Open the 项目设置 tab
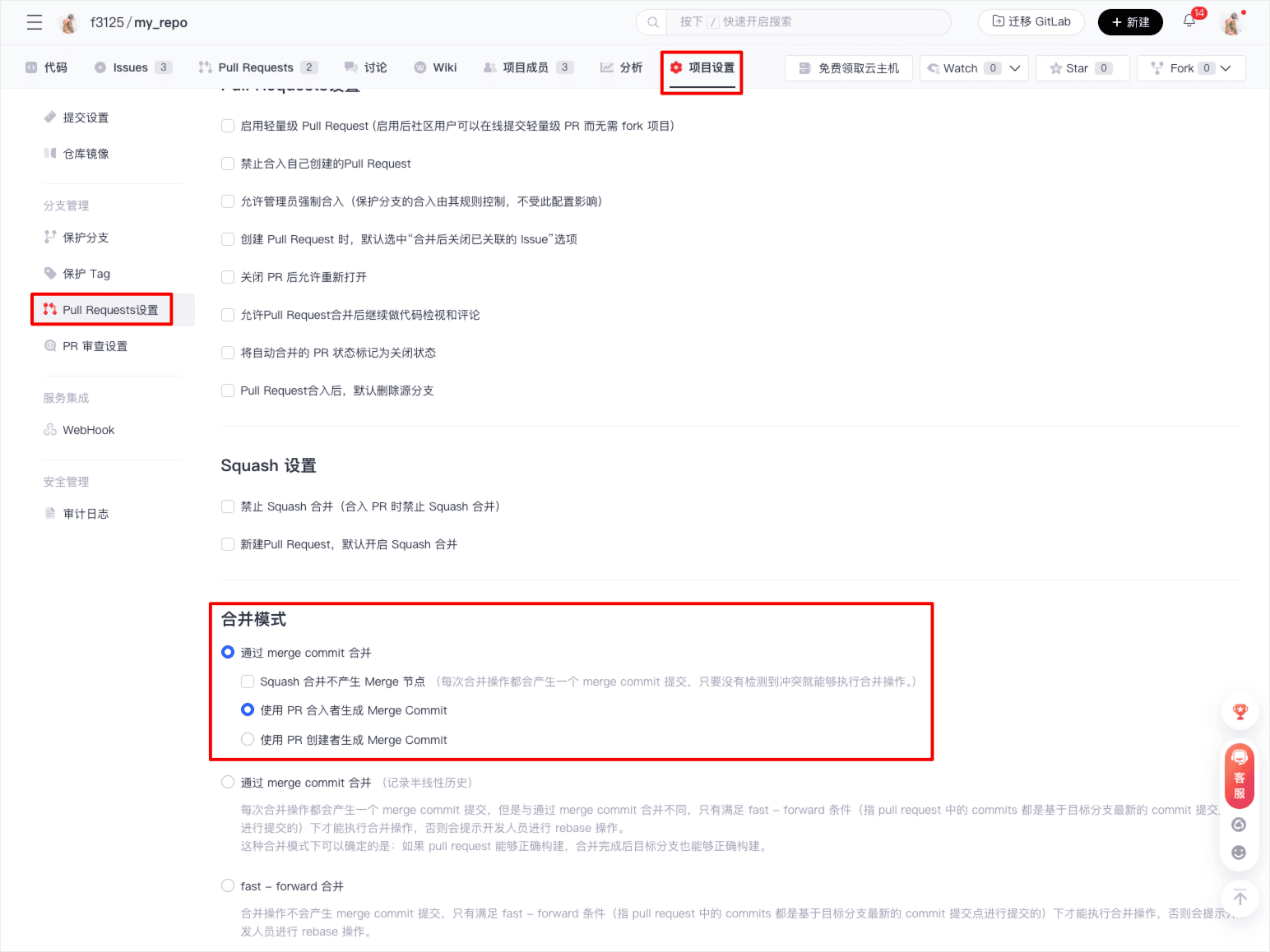This screenshot has width=1270, height=952. [x=702, y=67]
